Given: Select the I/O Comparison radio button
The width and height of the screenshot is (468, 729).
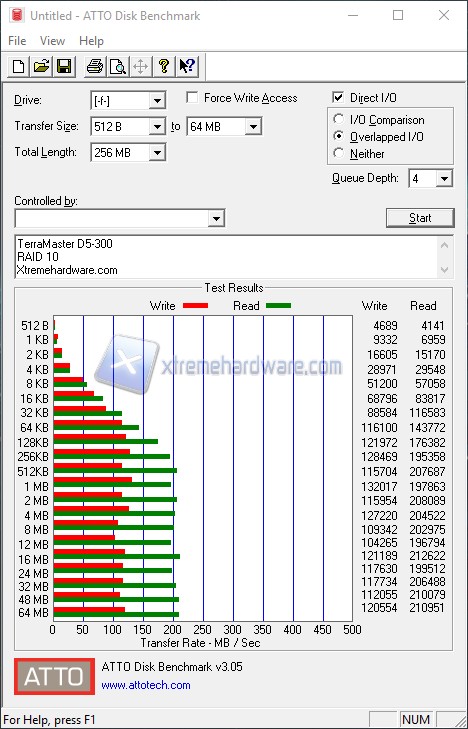Looking at the screenshot, I should [338, 119].
